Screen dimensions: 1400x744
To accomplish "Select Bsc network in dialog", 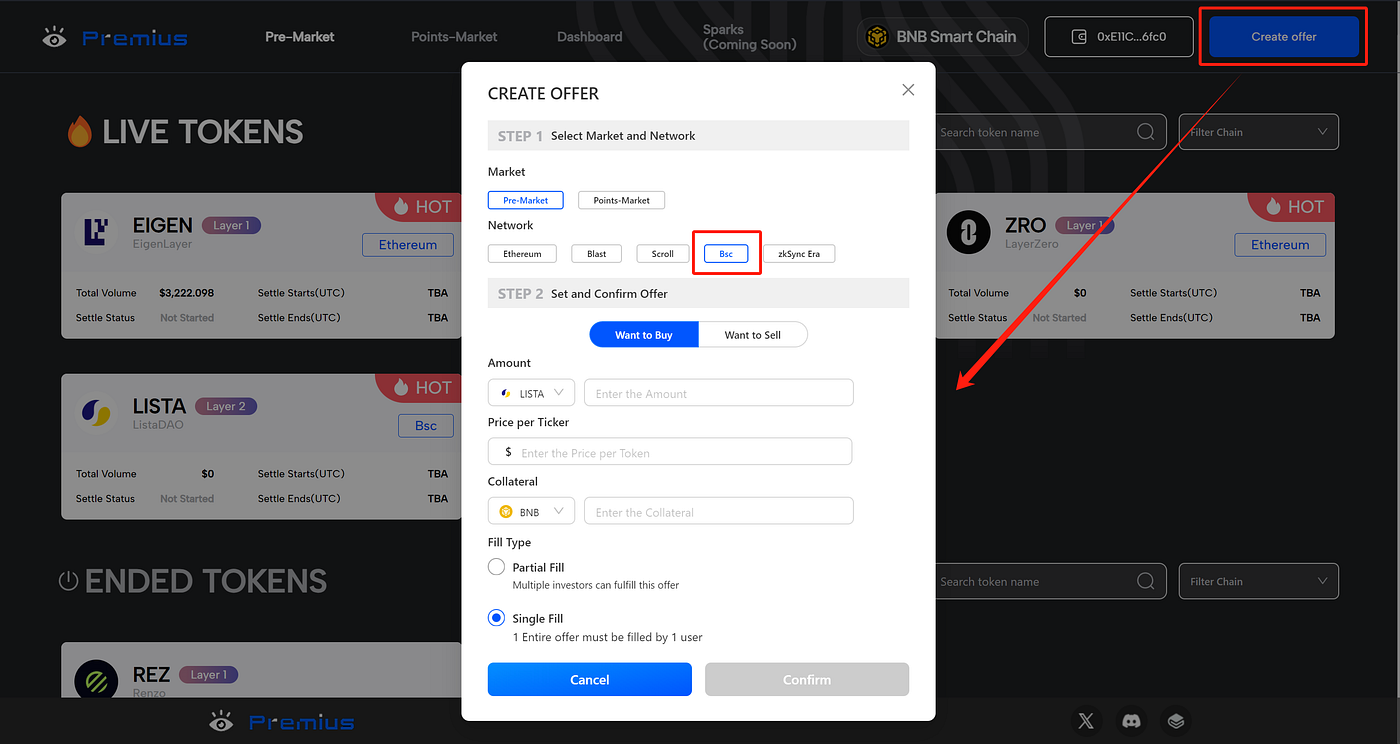I will [726, 254].
